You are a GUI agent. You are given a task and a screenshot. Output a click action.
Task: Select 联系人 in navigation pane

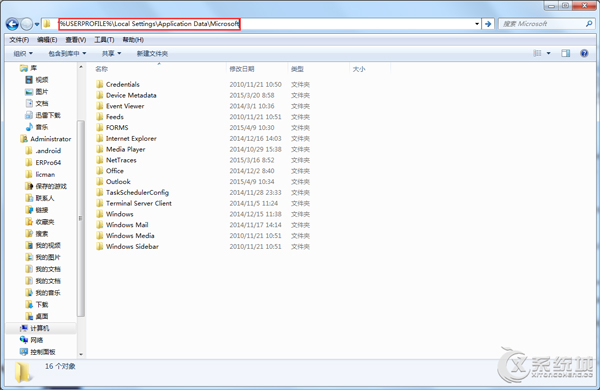40,198
